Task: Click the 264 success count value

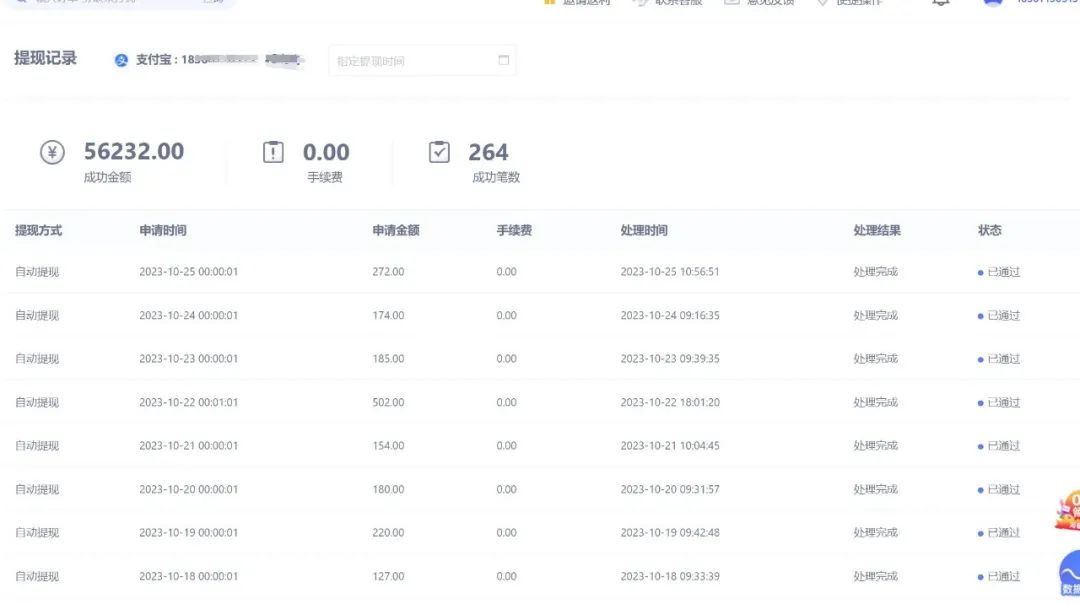Action: pyautogui.click(x=488, y=152)
